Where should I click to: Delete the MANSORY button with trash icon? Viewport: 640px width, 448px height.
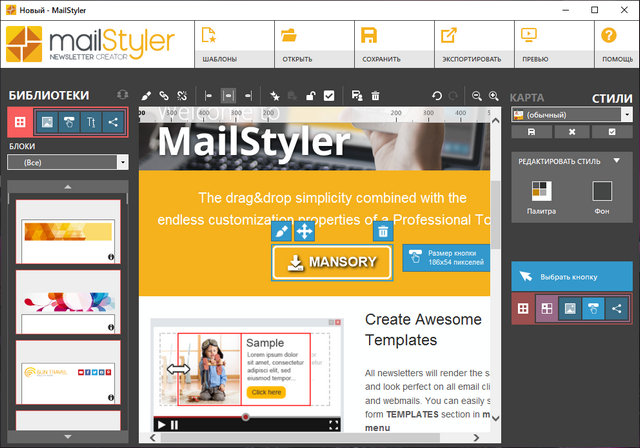pyautogui.click(x=383, y=232)
